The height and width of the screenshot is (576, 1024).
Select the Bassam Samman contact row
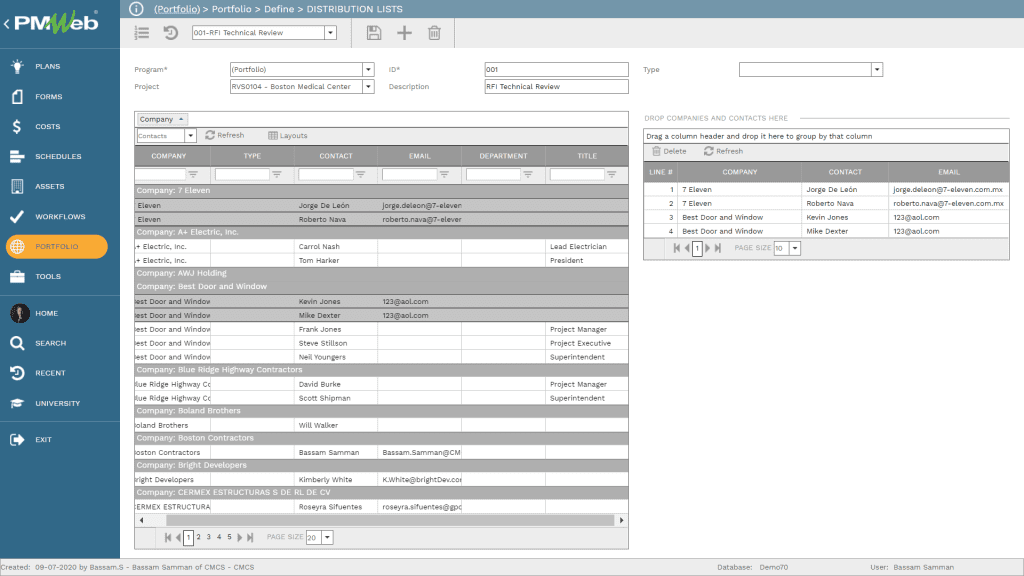[381, 452]
